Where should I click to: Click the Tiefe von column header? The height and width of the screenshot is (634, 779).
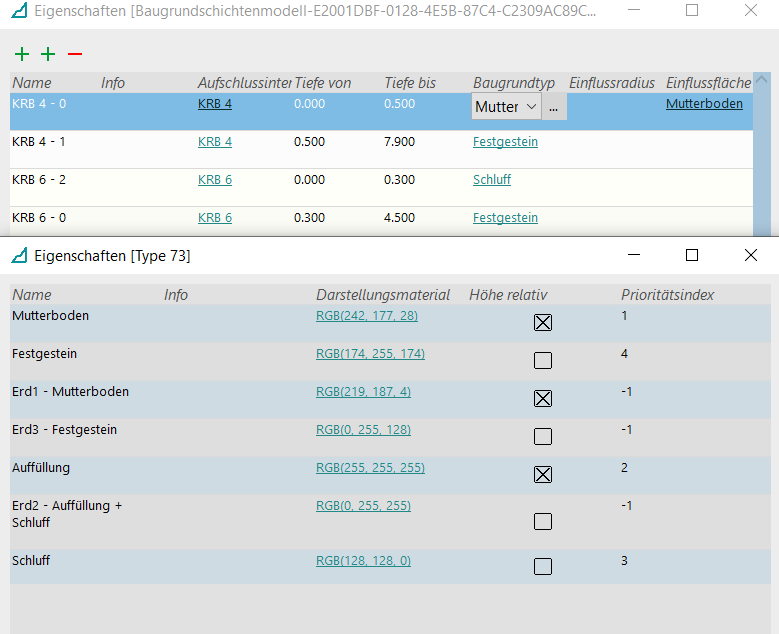(x=322, y=83)
